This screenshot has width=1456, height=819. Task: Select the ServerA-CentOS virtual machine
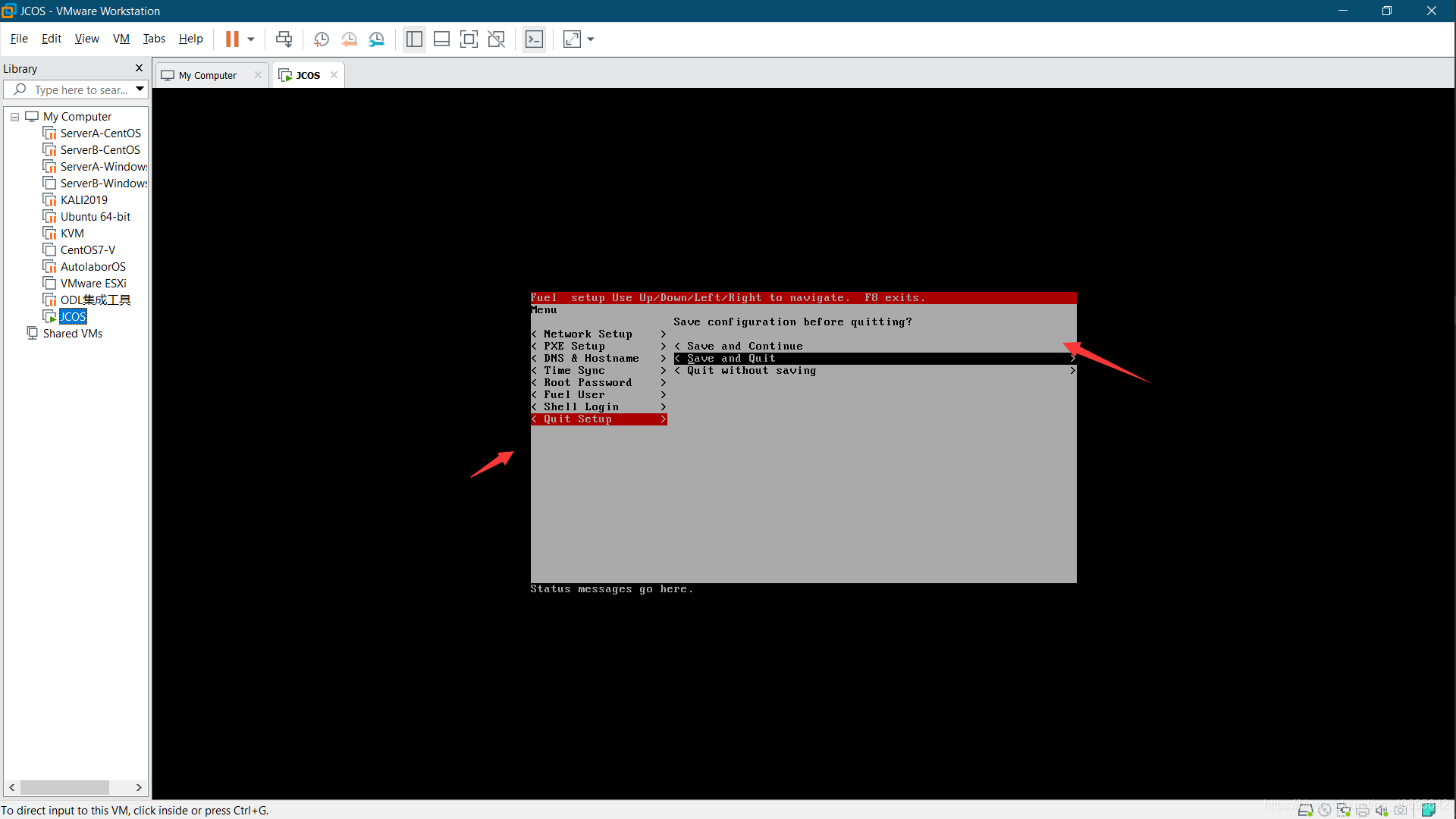coord(100,133)
